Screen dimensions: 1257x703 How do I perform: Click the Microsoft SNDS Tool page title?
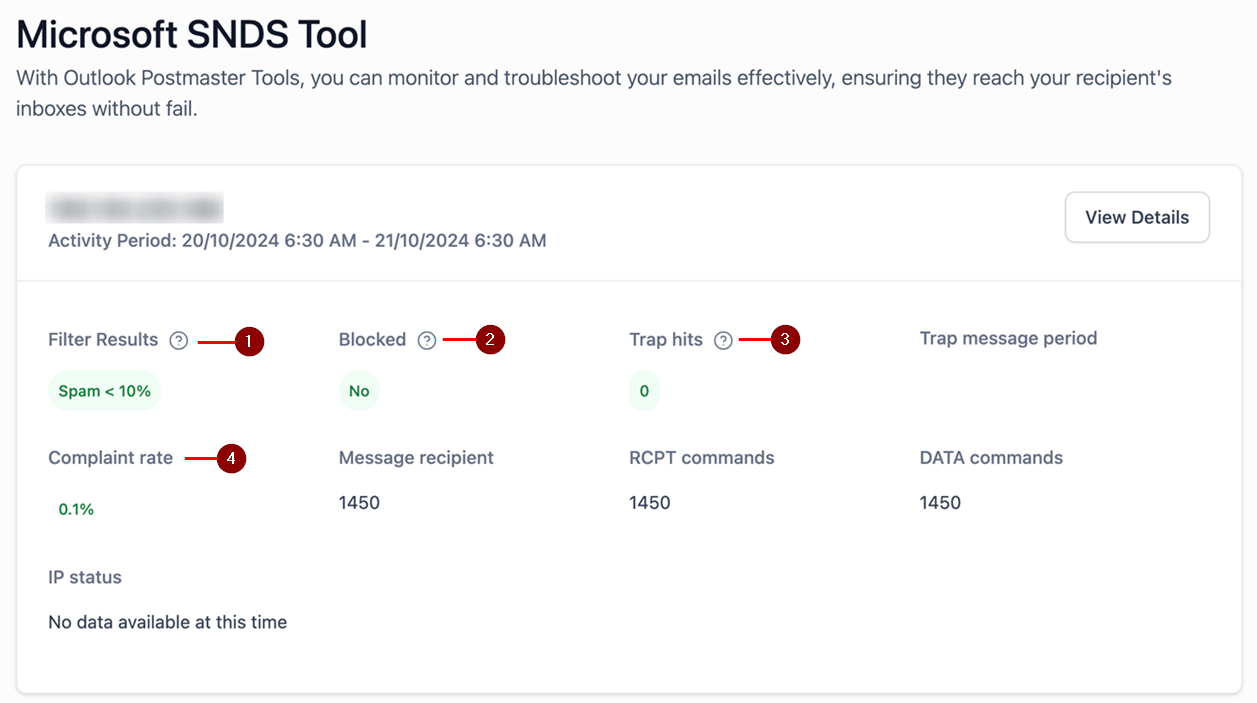tap(192, 35)
